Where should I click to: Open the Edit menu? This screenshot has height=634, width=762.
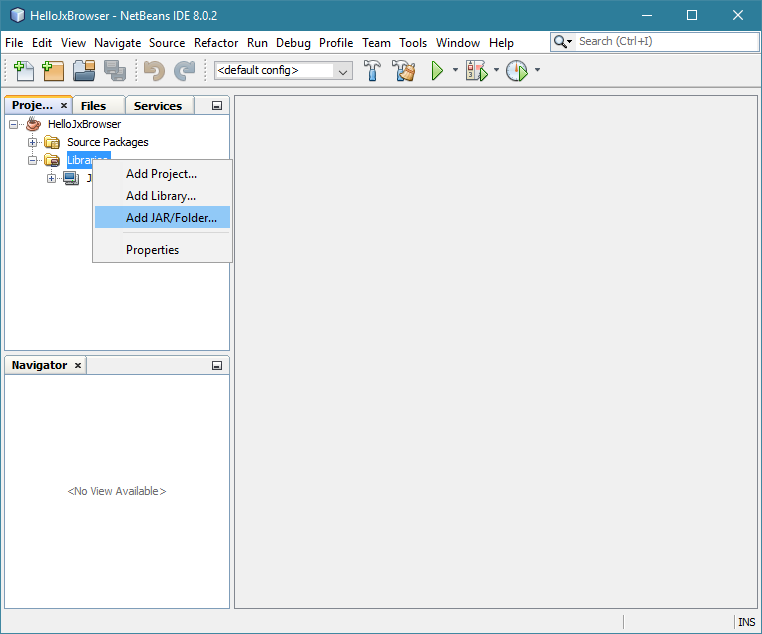tap(42, 43)
